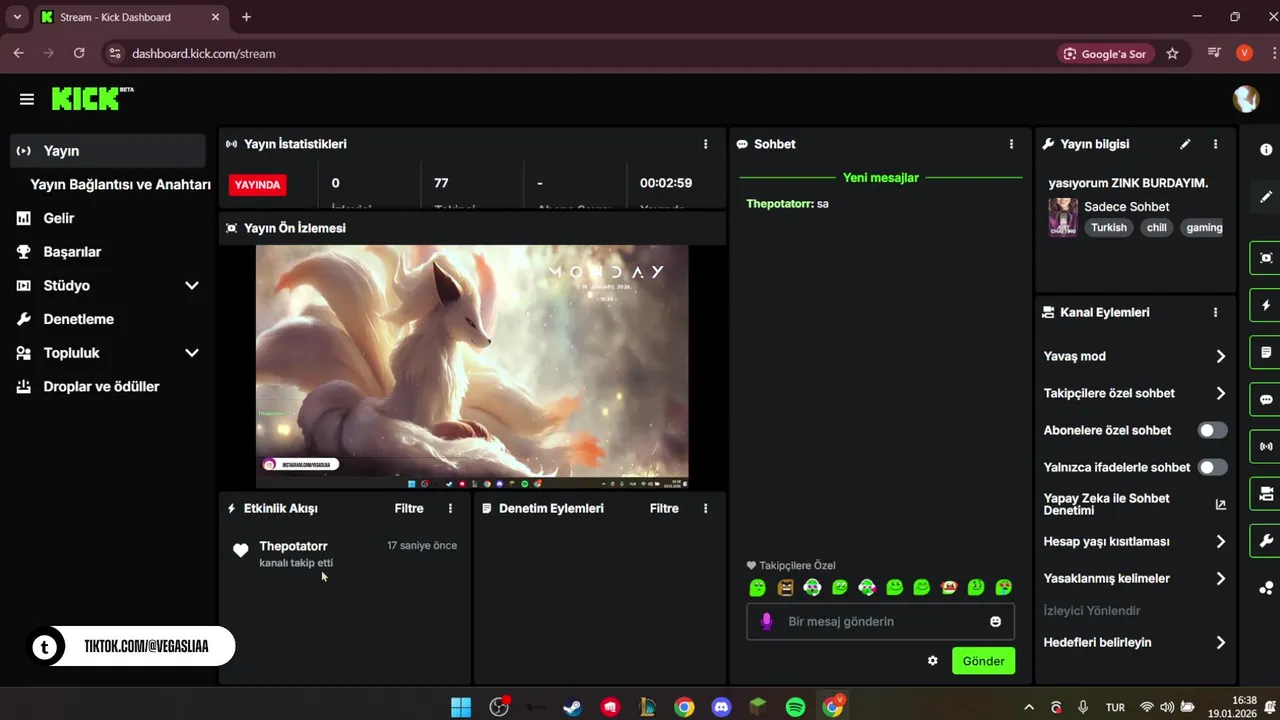
Task: Open Spotify from the taskbar
Action: click(795, 707)
